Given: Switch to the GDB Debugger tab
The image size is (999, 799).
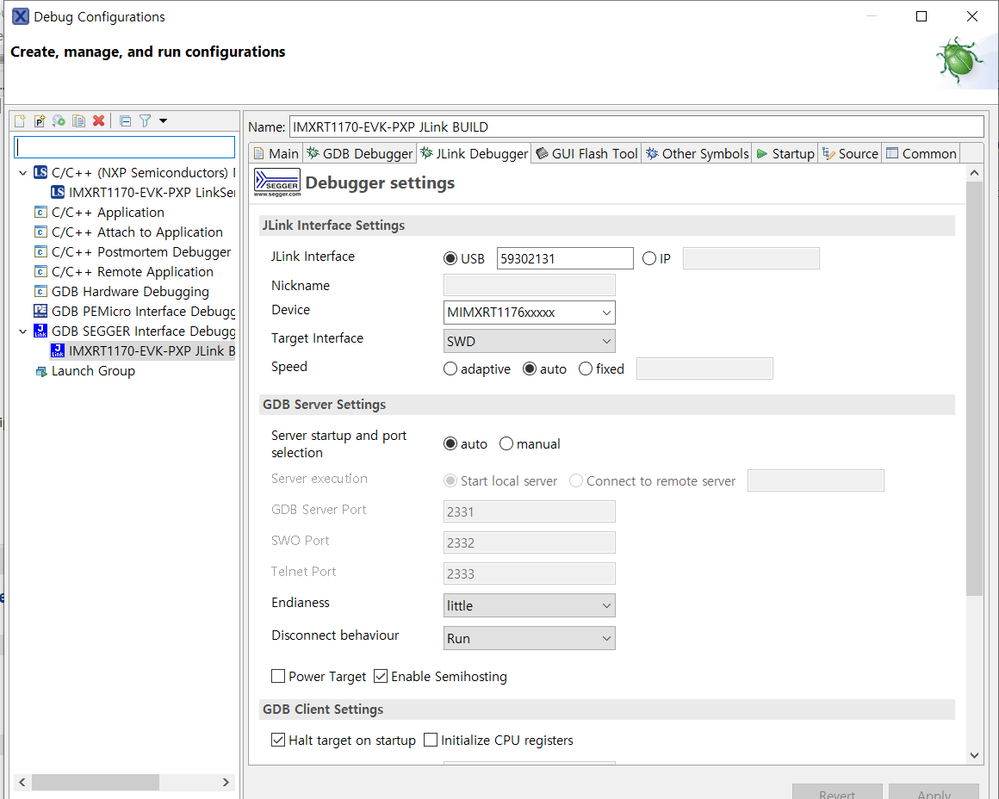Looking at the screenshot, I should point(359,154).
